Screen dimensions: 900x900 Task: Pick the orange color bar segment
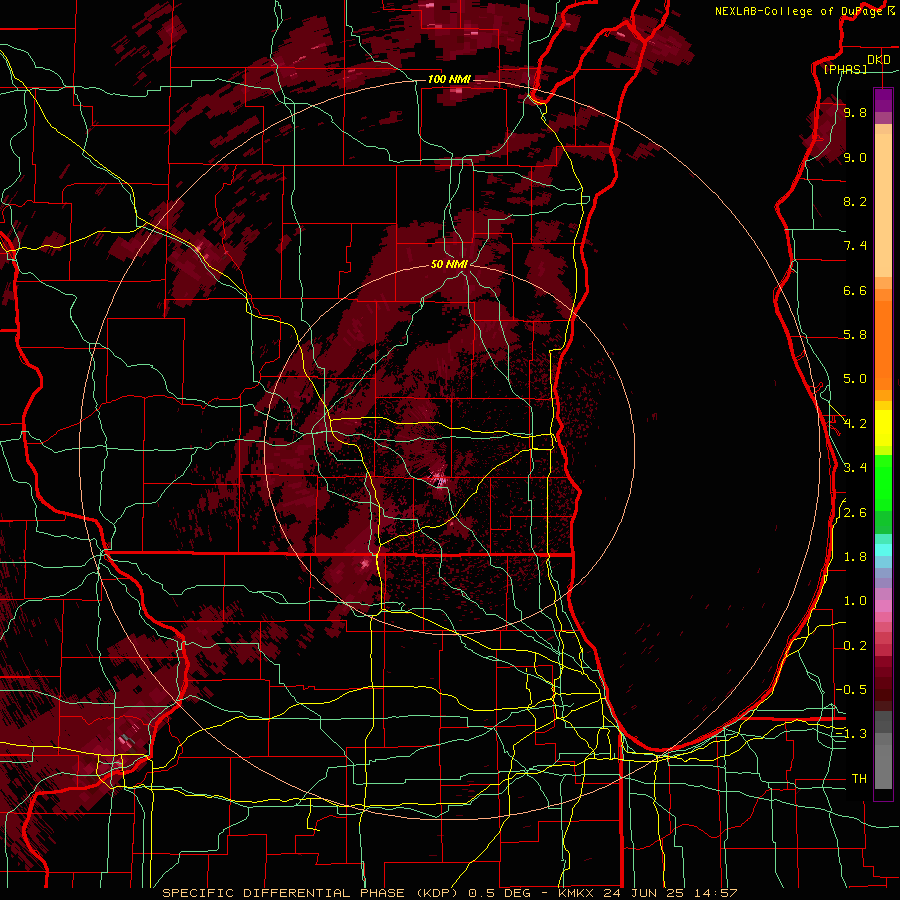point(883,344)
